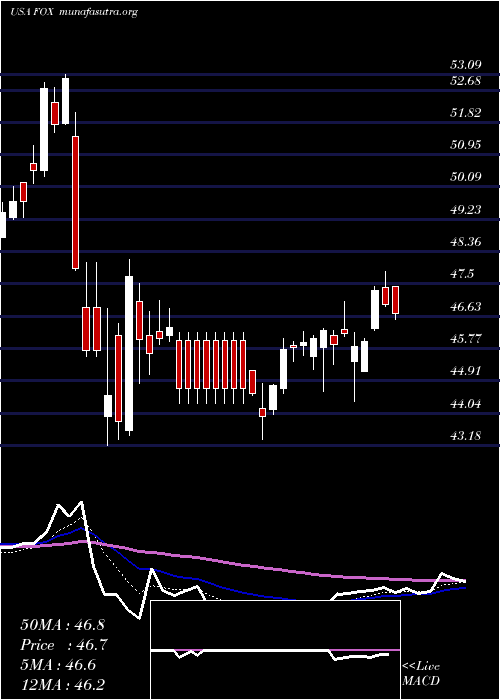Select the 43.18 price level label
Viewport: 500px width, 700px height.
[466, 435]
